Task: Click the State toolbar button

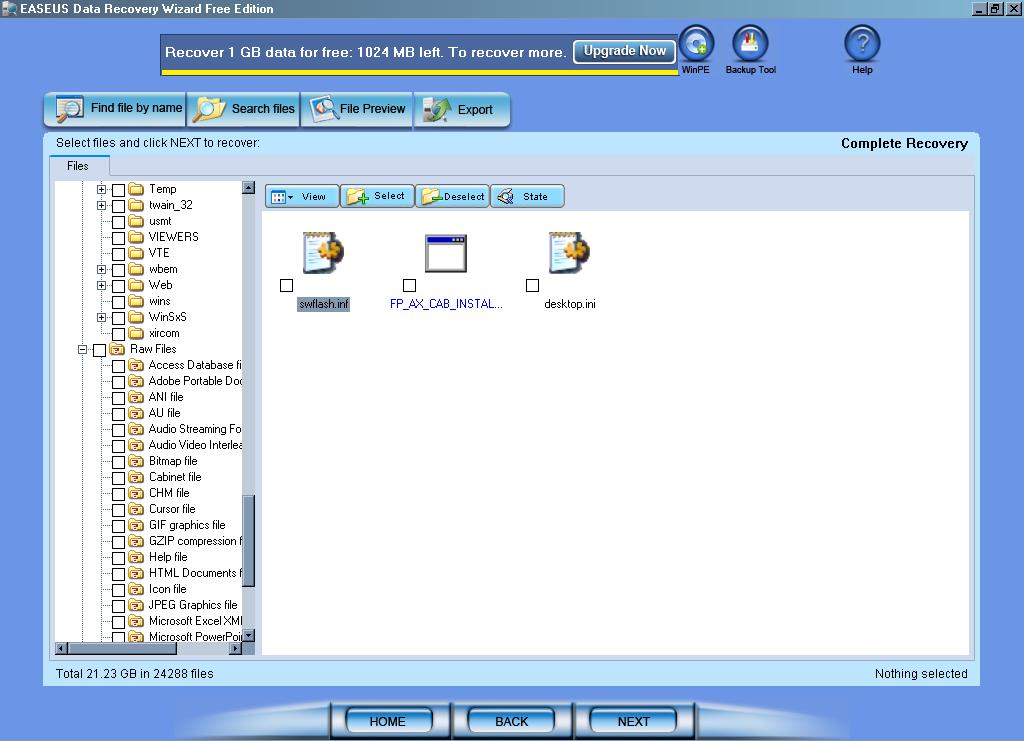Action: click(x=528, y=197)
